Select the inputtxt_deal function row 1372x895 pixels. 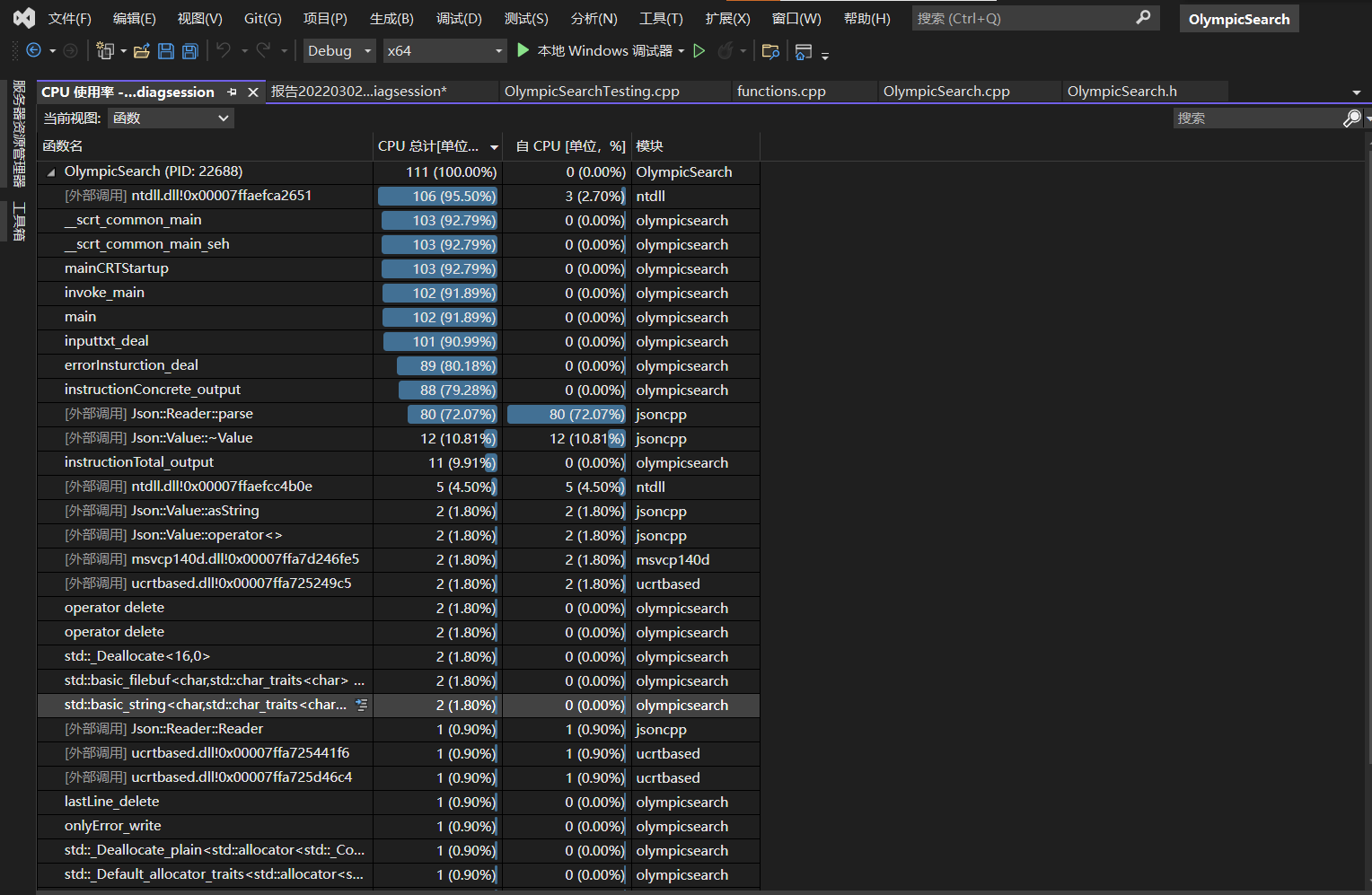(399, 341)
